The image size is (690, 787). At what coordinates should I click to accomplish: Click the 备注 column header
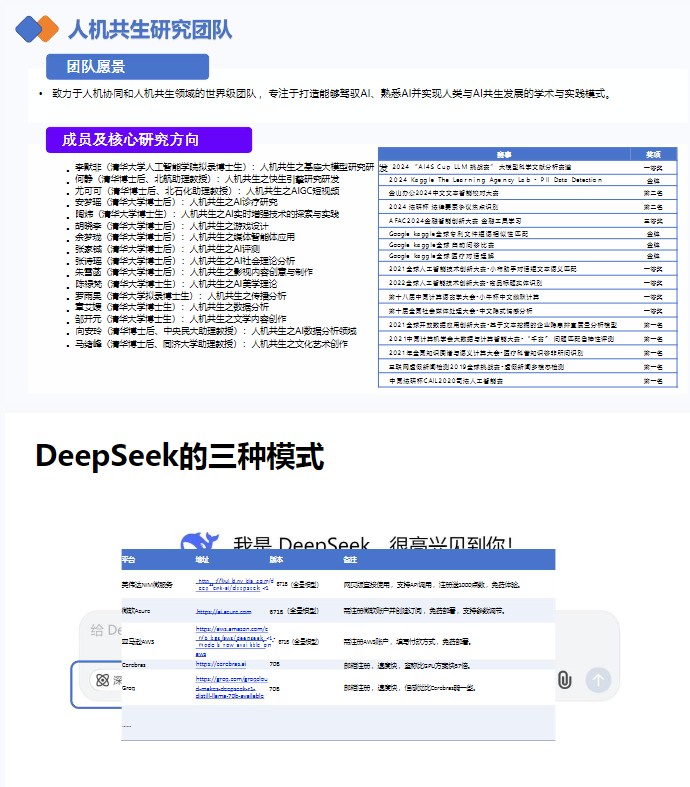[350, 560]
